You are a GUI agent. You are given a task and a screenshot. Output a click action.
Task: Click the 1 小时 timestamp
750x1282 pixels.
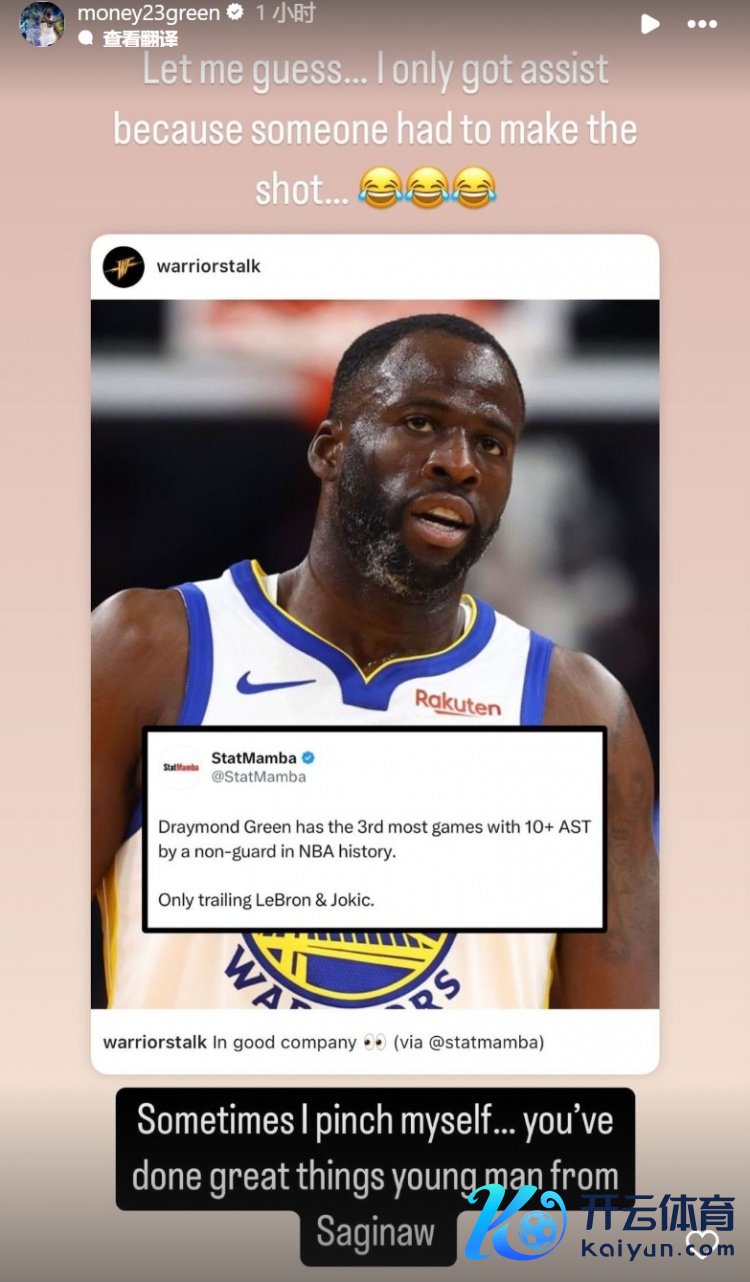[285, 13]
